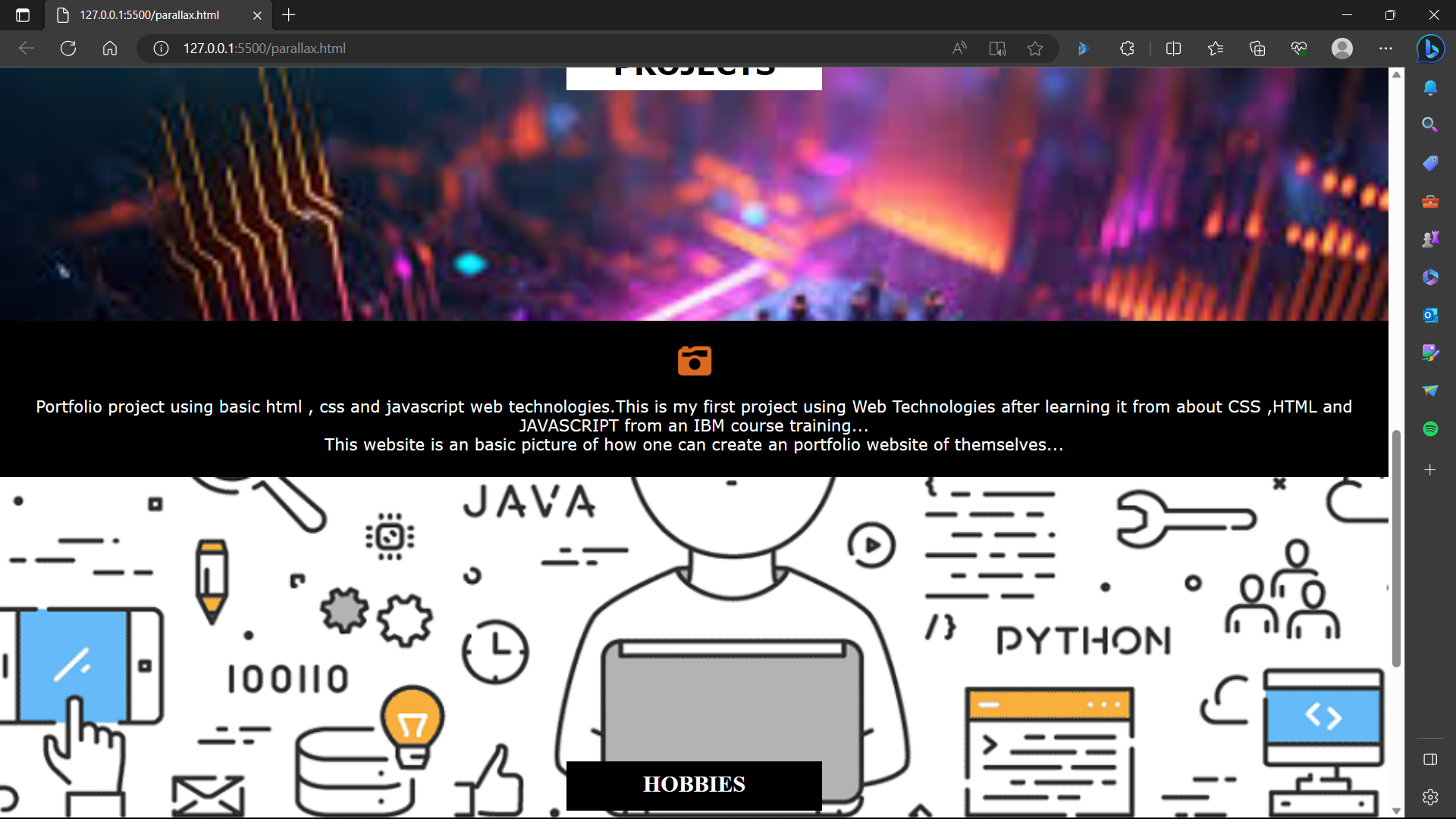Open the tab actions menu
This screenshot has width=1456, height=819.
tap(23, 14)
